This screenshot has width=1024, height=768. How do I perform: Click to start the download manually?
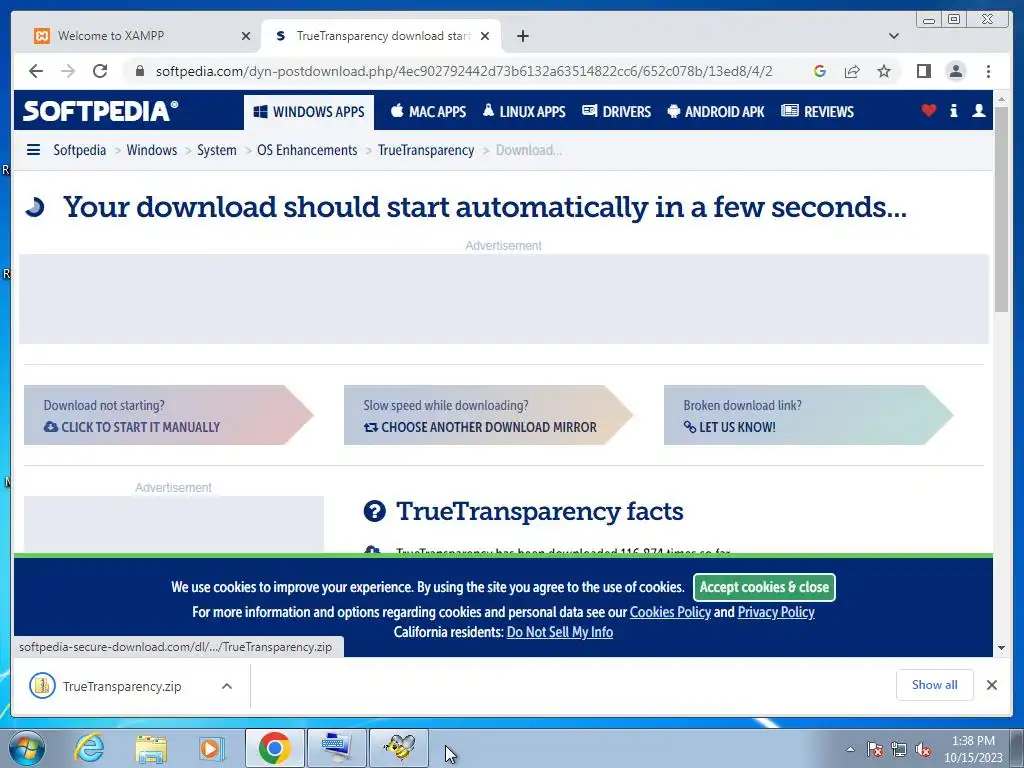pyautogui.click(x=168, y=415)
